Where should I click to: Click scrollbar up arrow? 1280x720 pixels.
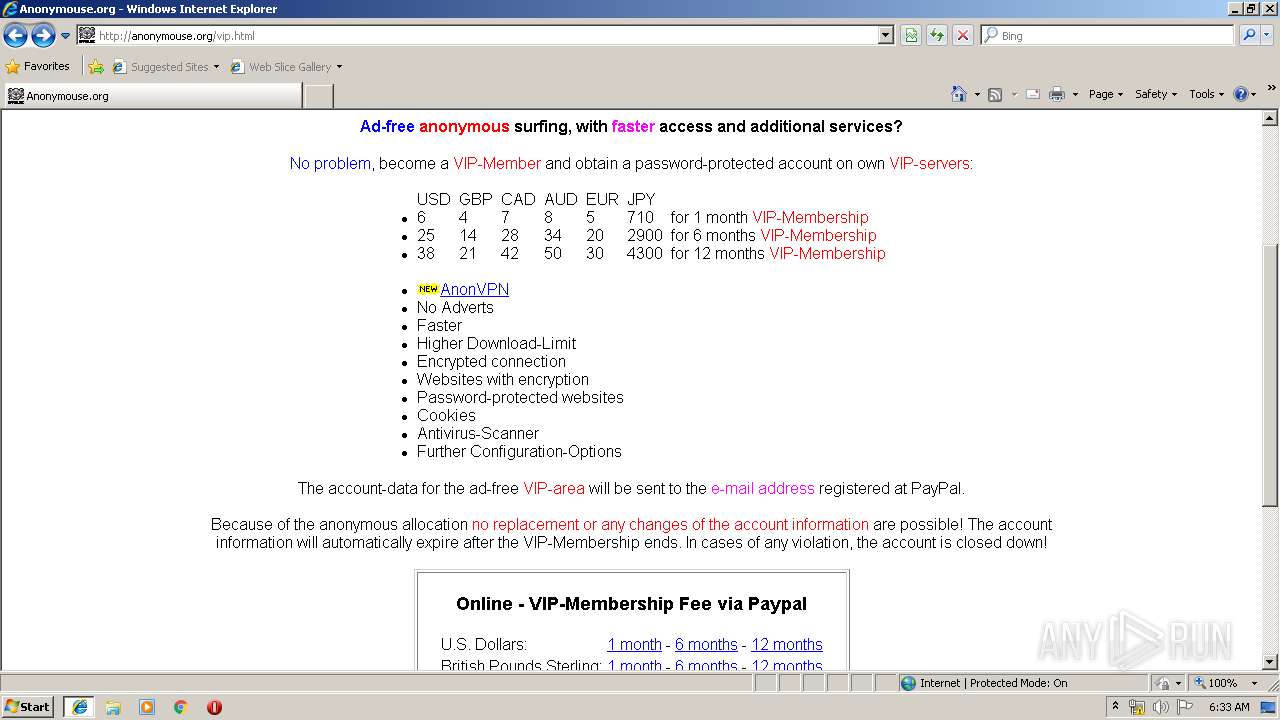[x=1270, y=118]
